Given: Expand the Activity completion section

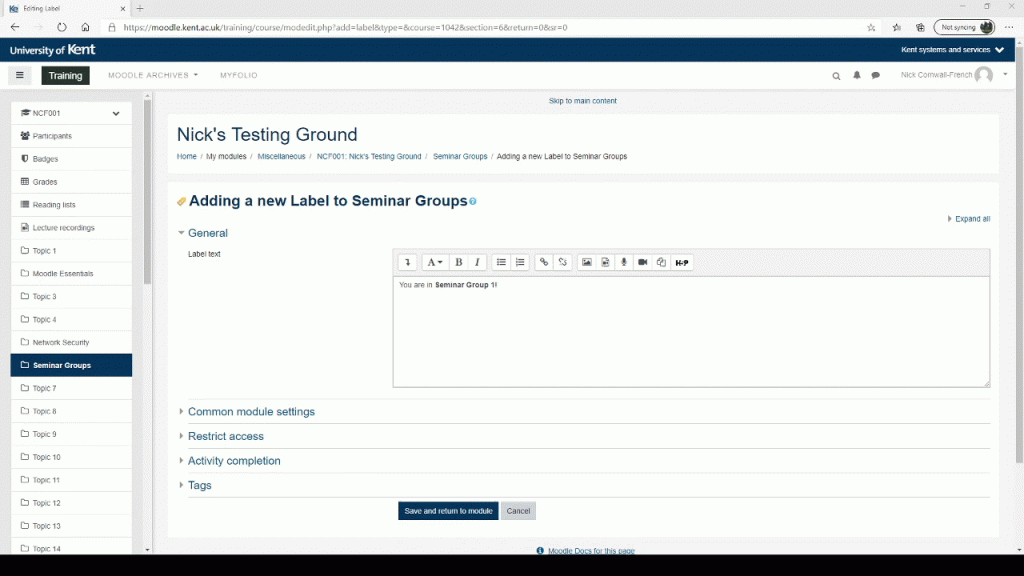Looking at the screenshot, I should [x=234, y=461].
